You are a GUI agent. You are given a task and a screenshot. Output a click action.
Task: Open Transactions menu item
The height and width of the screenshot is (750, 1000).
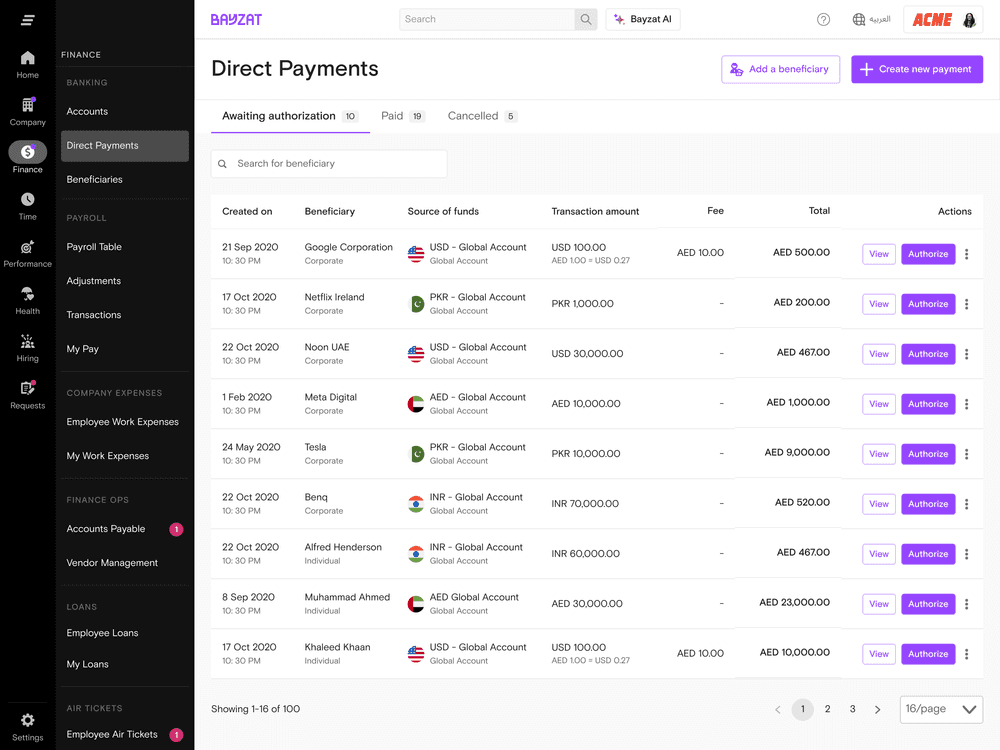point(94,315)
